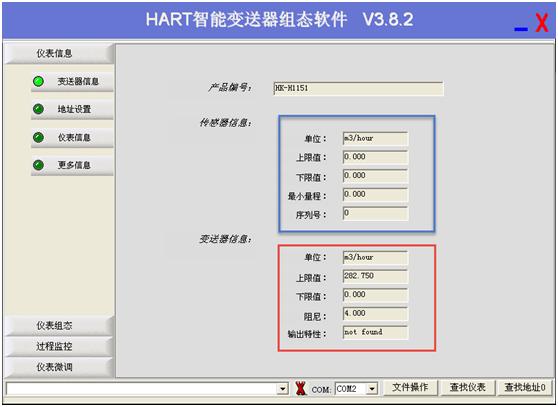Image resolution: width=558 pixels, height=407 pixels.
Task: Open the COM2 port dropdown arrow
Action: point(372,388)
